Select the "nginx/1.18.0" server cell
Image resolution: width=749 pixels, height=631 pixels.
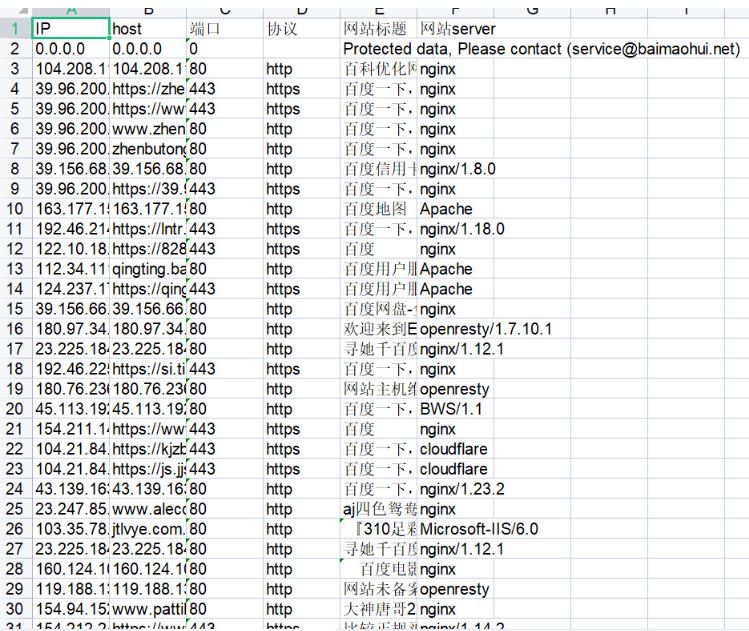[456, 229]
